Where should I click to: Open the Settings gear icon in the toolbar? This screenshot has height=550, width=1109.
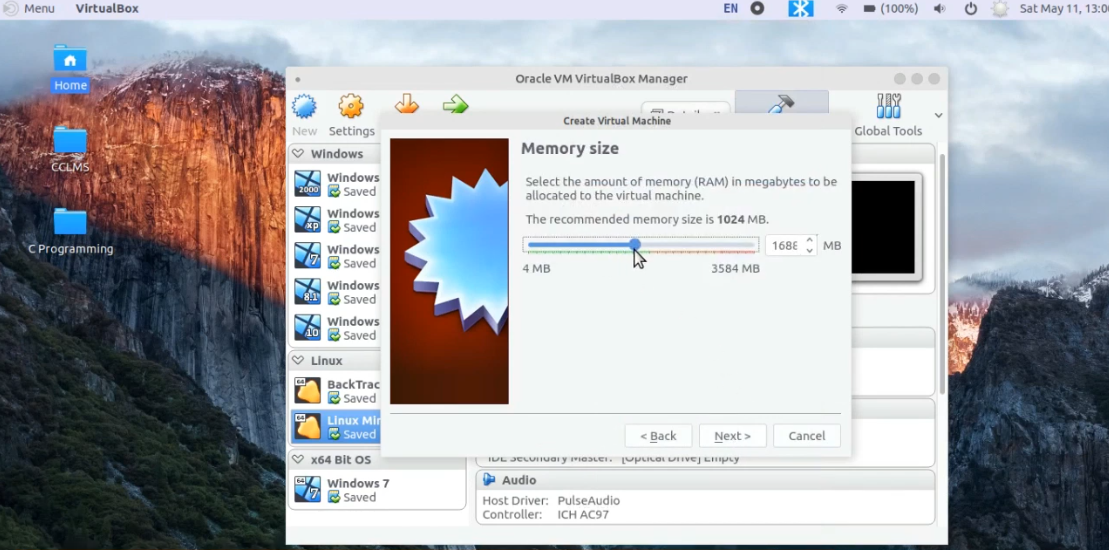351,107
